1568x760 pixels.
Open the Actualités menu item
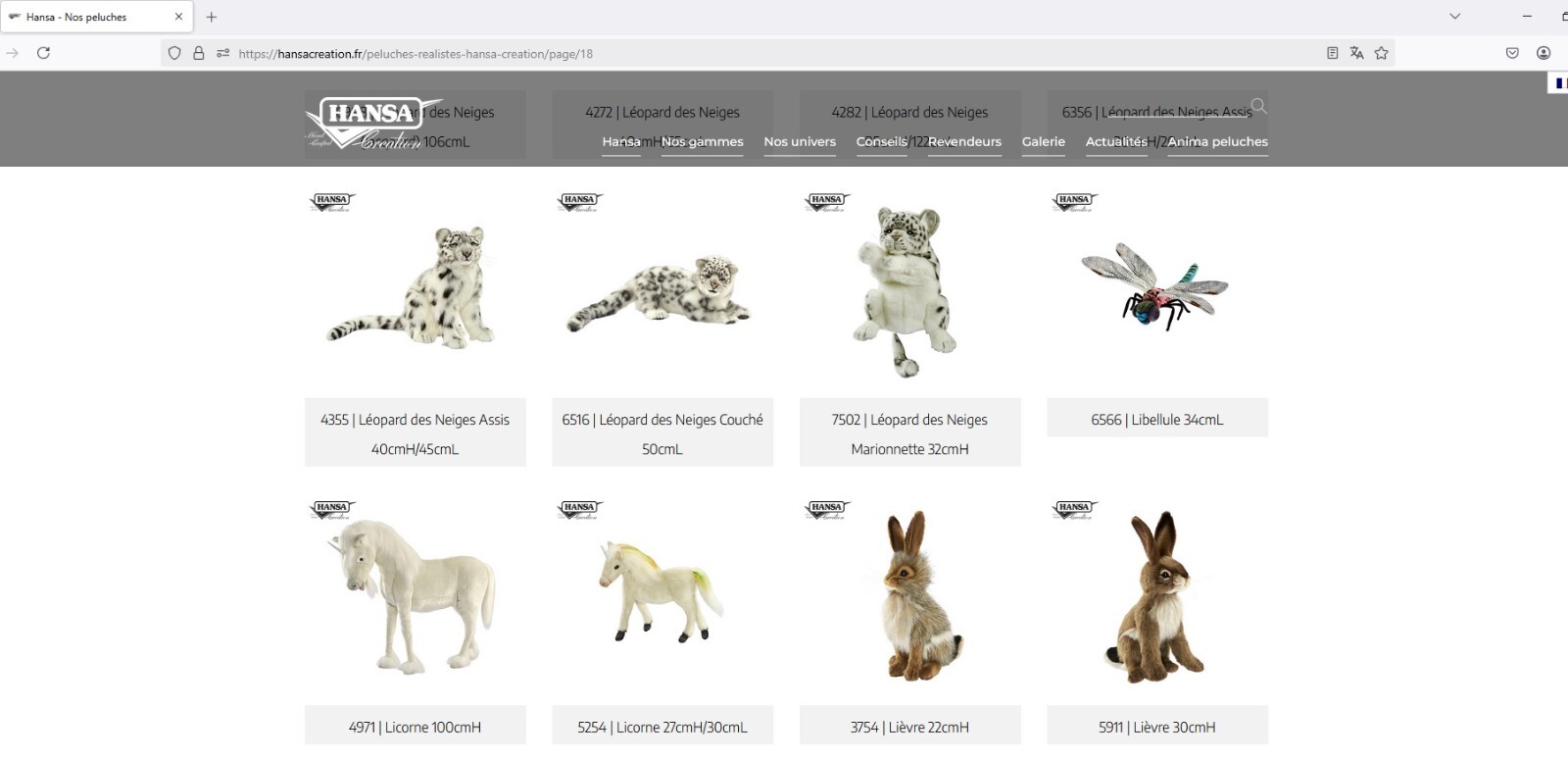[x=1116, y=142]
